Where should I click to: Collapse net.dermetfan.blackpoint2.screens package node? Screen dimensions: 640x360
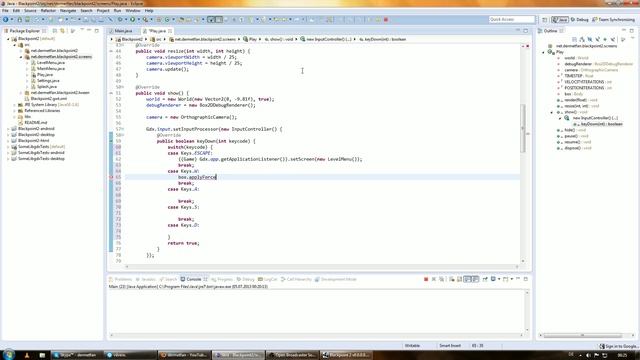(x=21, y=57)
